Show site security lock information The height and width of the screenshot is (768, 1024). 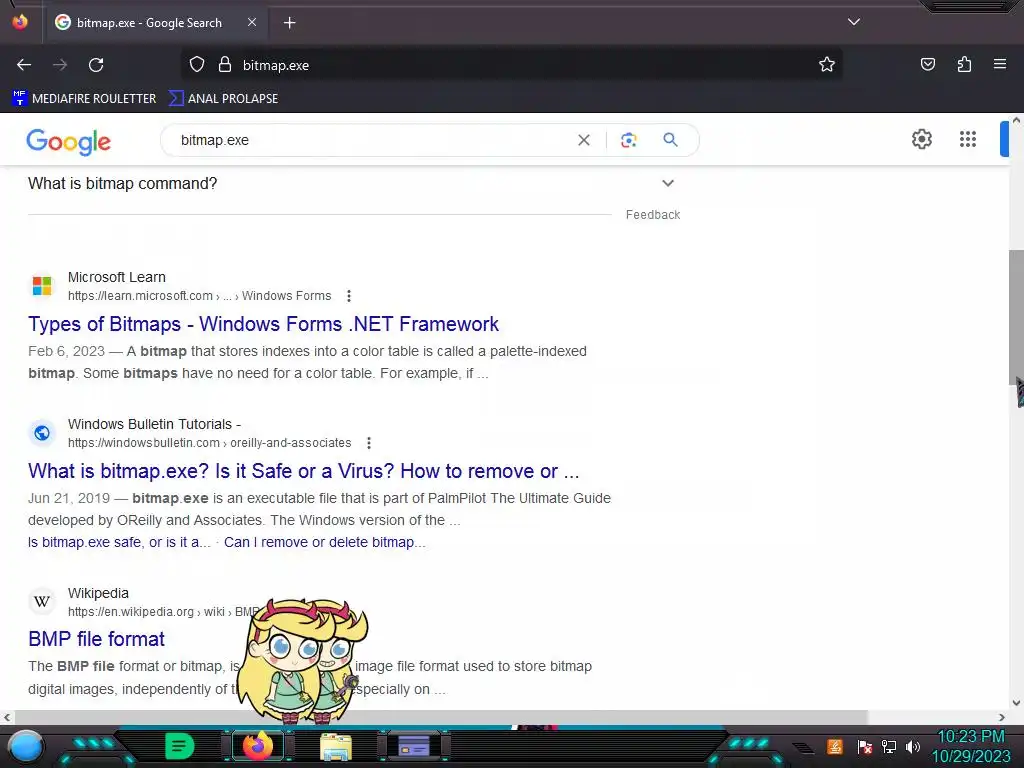tap(225, 65)
